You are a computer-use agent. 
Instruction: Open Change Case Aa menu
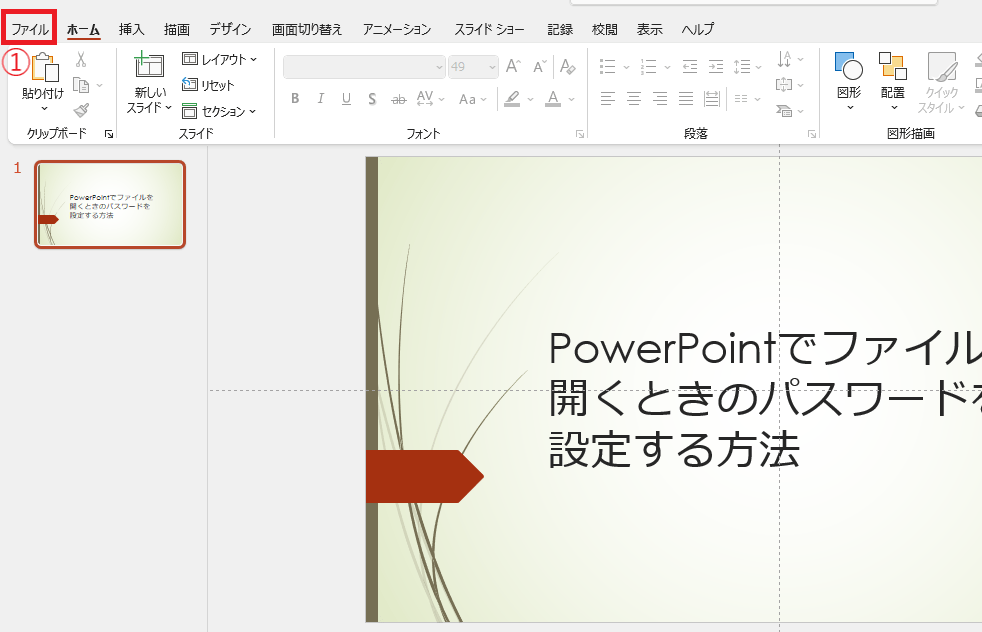coord(472,99)
